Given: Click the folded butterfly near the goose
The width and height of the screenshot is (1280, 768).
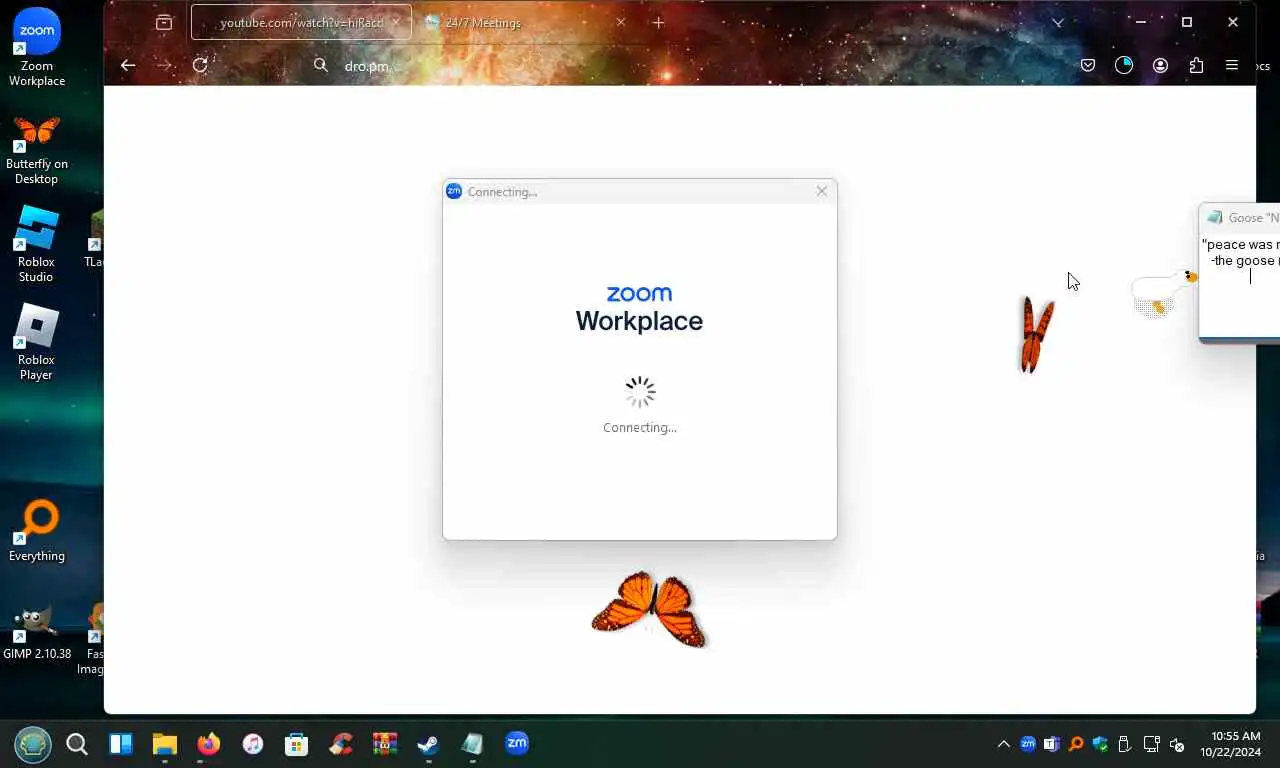Looking at the screenshot, I should tap(1036, 334).
